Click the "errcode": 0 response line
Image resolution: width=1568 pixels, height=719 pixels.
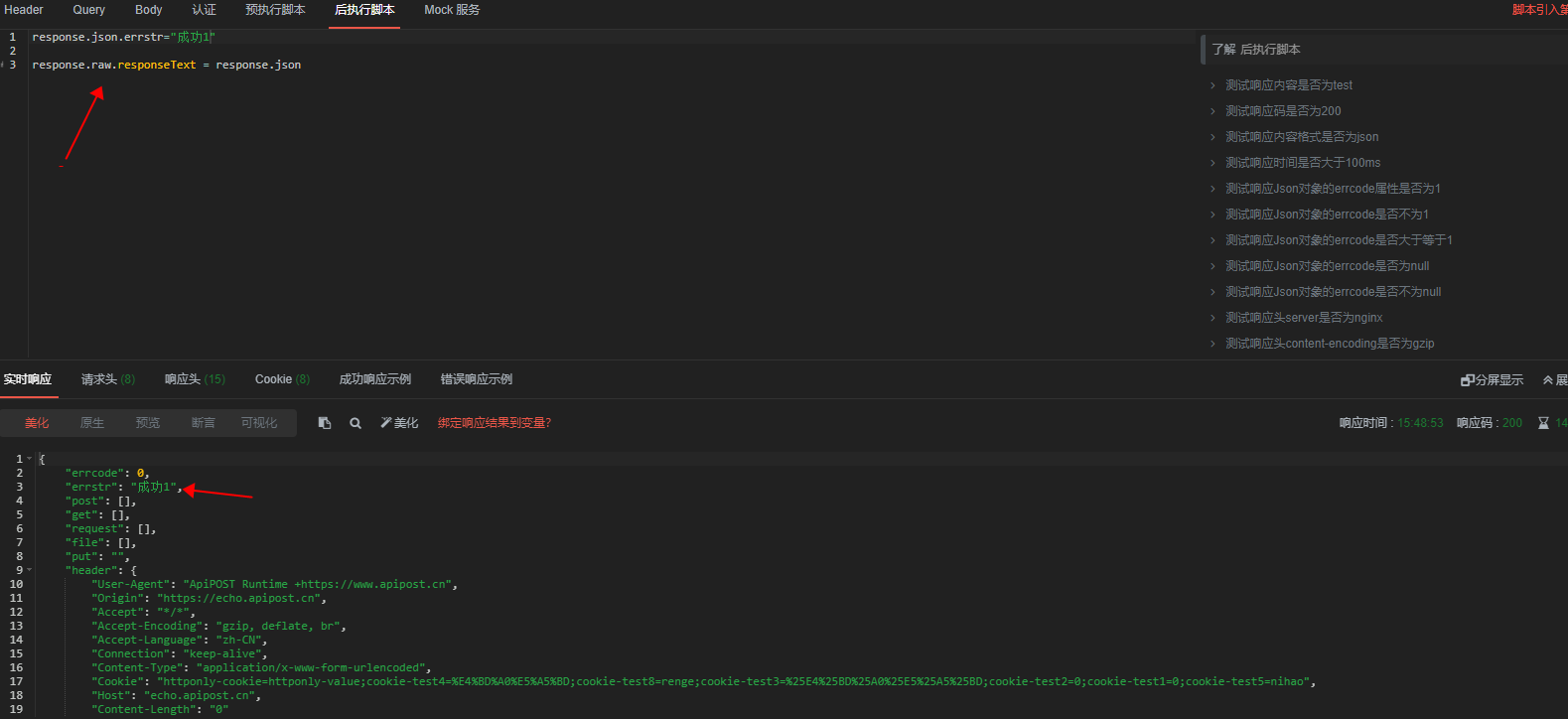[107, 473]
